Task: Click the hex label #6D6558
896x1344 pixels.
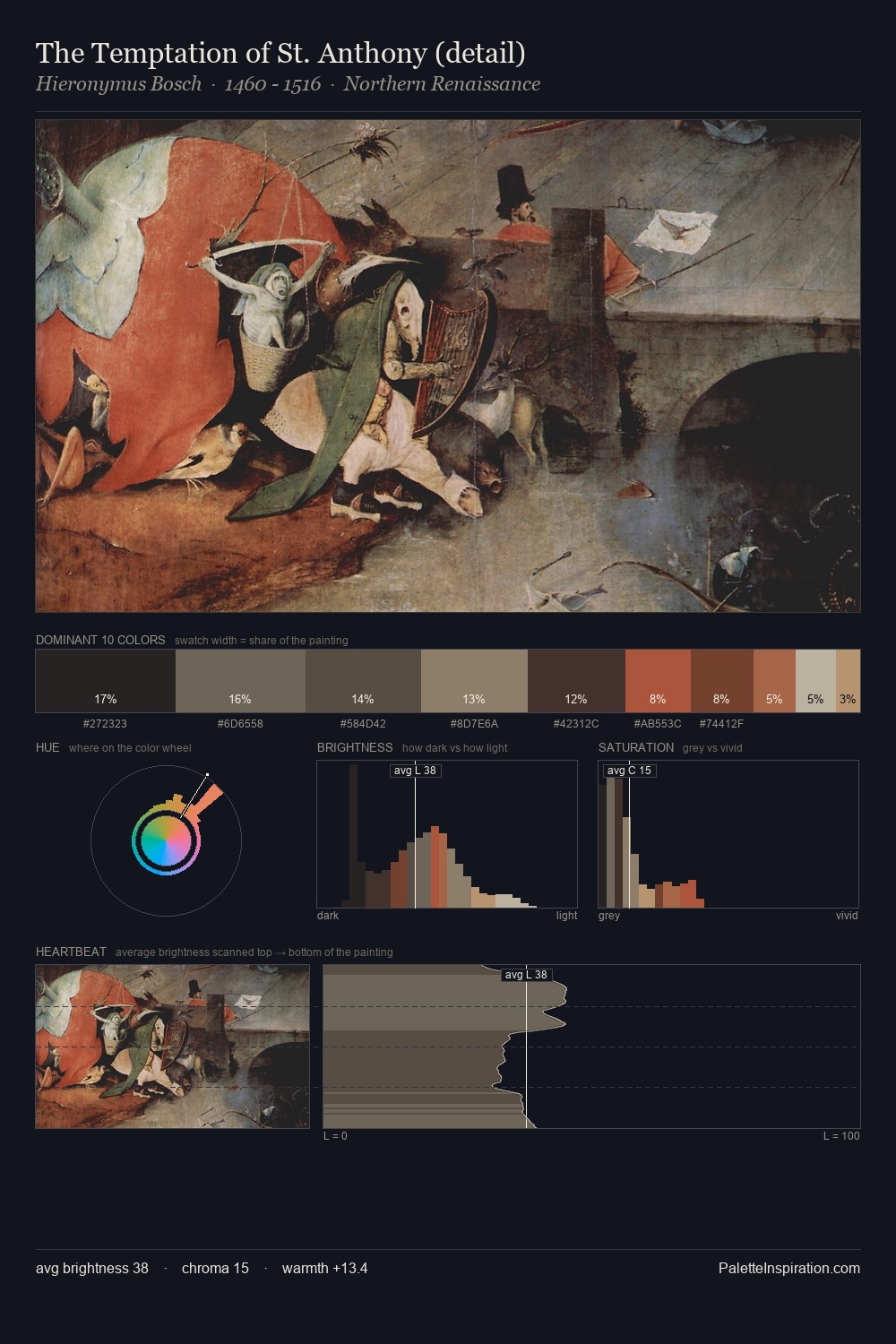Action: (240, 724)
